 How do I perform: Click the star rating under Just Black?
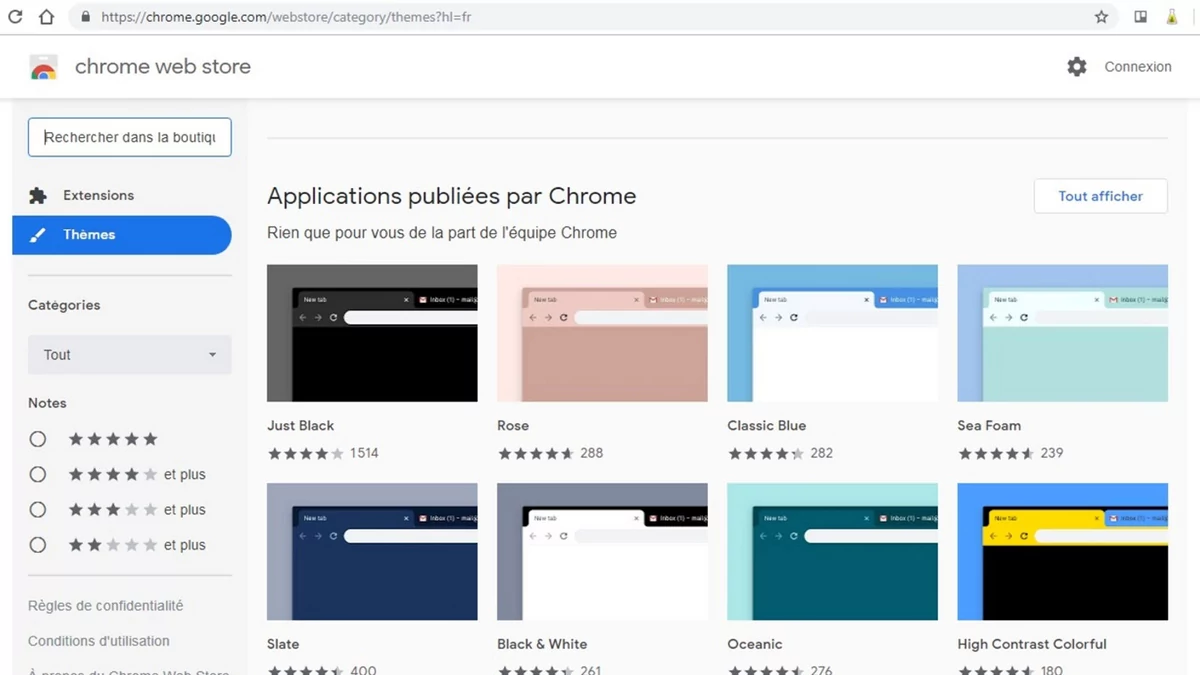pyautogui.click(x=305, y=453)
